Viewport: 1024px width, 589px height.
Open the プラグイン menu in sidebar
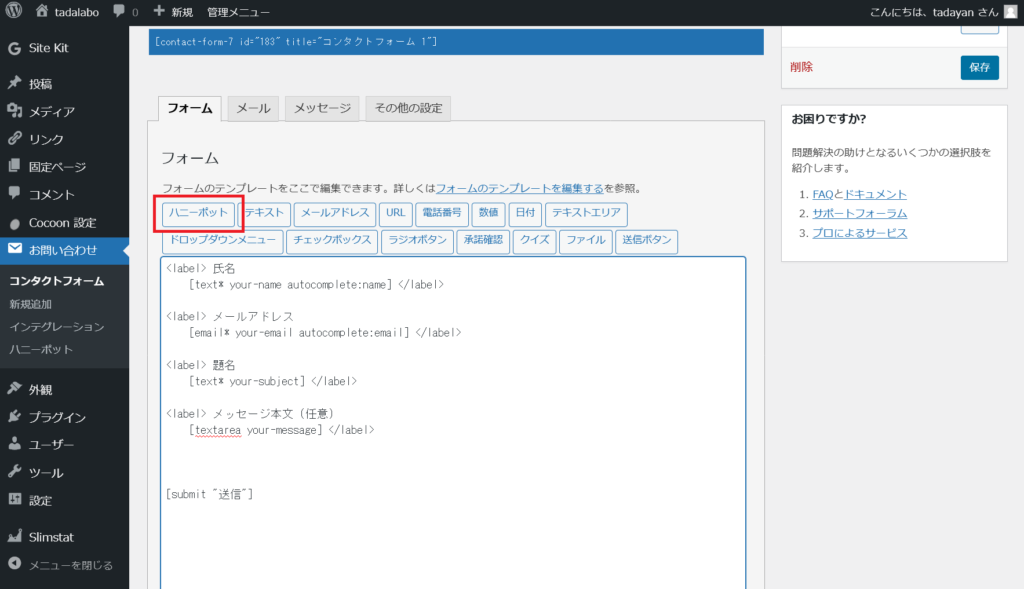(x=57, y=417)
